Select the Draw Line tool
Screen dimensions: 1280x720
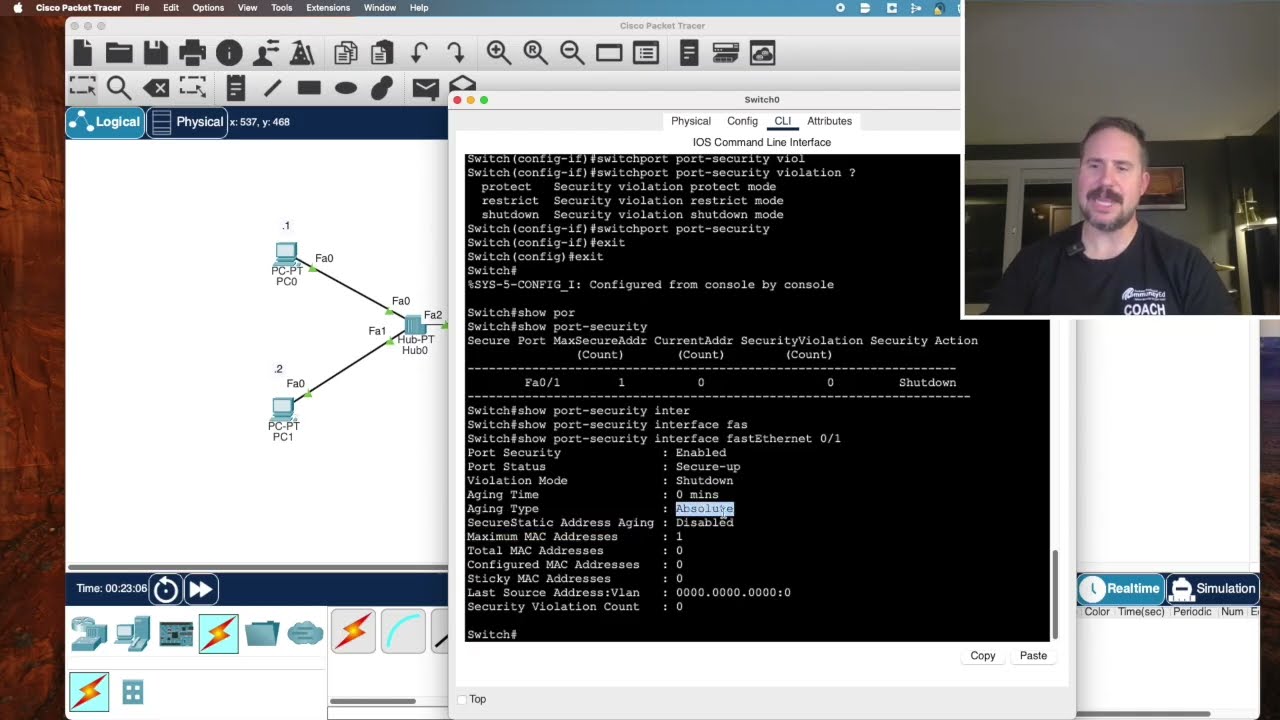point(272,88)
